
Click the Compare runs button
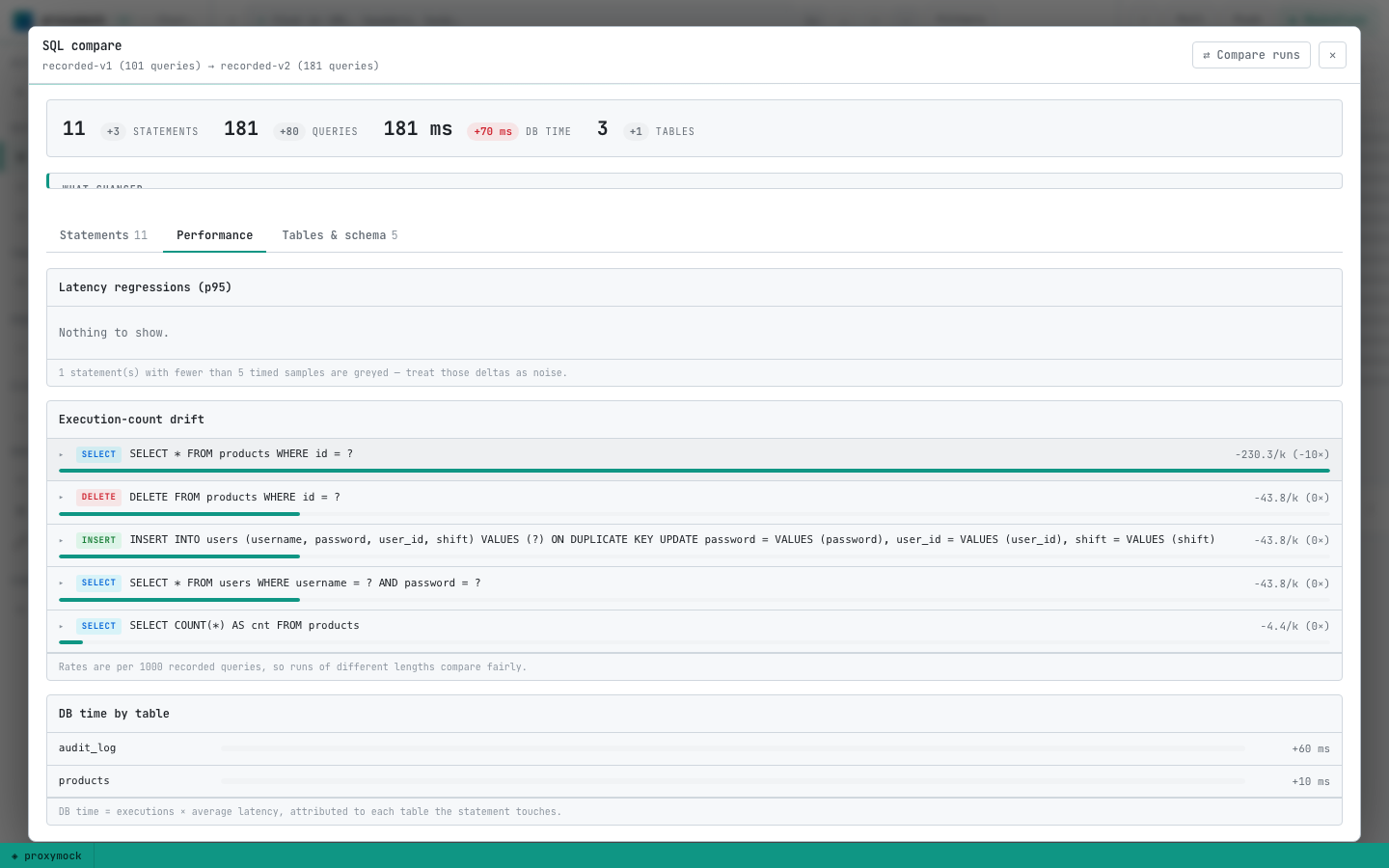coord(1251,55)
